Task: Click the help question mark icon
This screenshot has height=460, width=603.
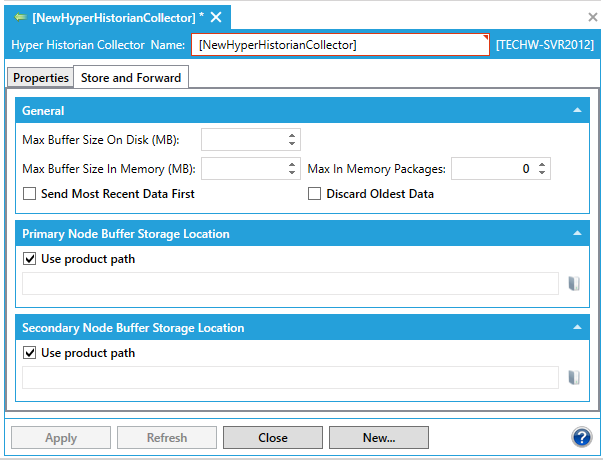Action: pos(581,437)
